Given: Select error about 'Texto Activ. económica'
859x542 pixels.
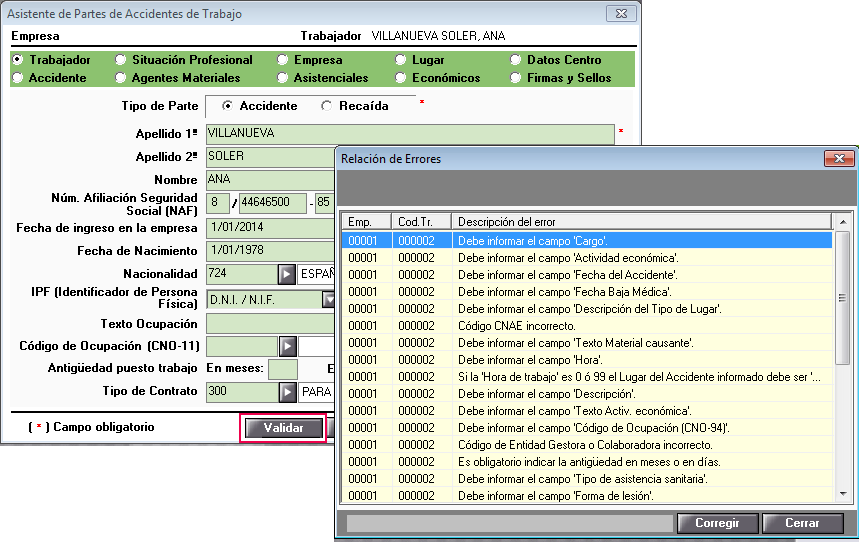Looking at the screenshot, I should click(587, 410).
